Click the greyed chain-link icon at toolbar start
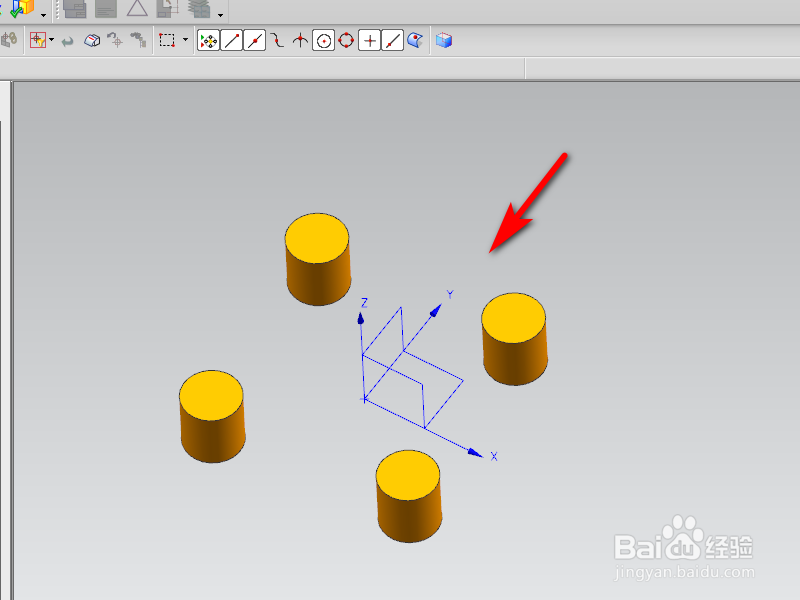The height and width of the screenshot is (600, 800). coord(9,40)
